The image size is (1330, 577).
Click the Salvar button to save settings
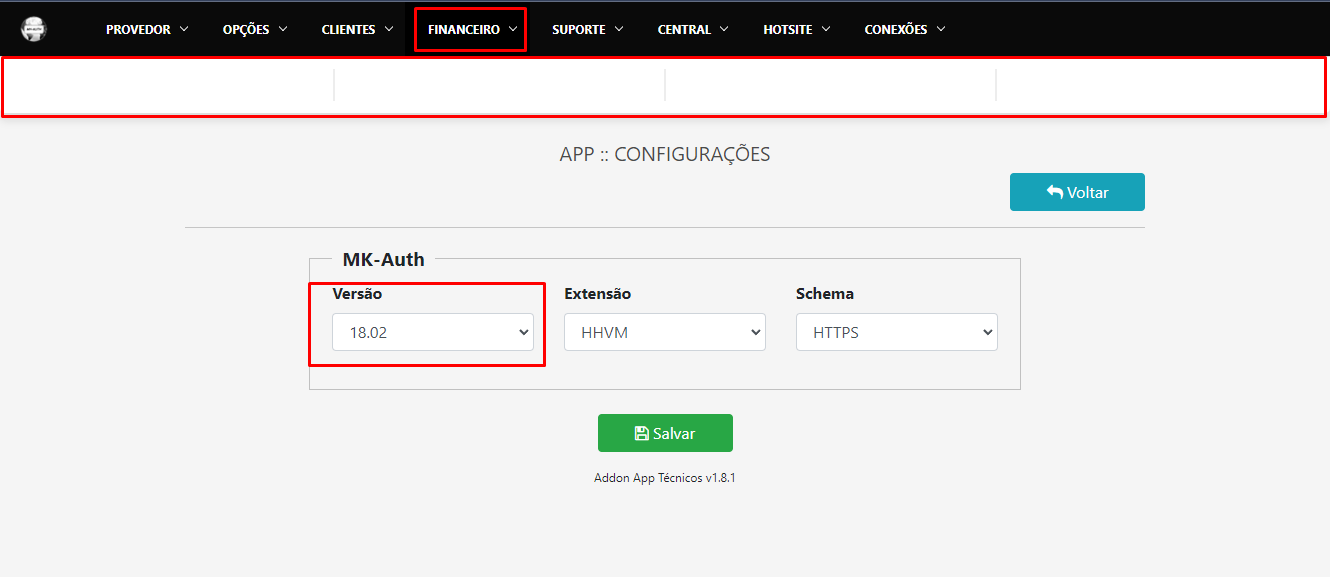click(x=665, y=432)
